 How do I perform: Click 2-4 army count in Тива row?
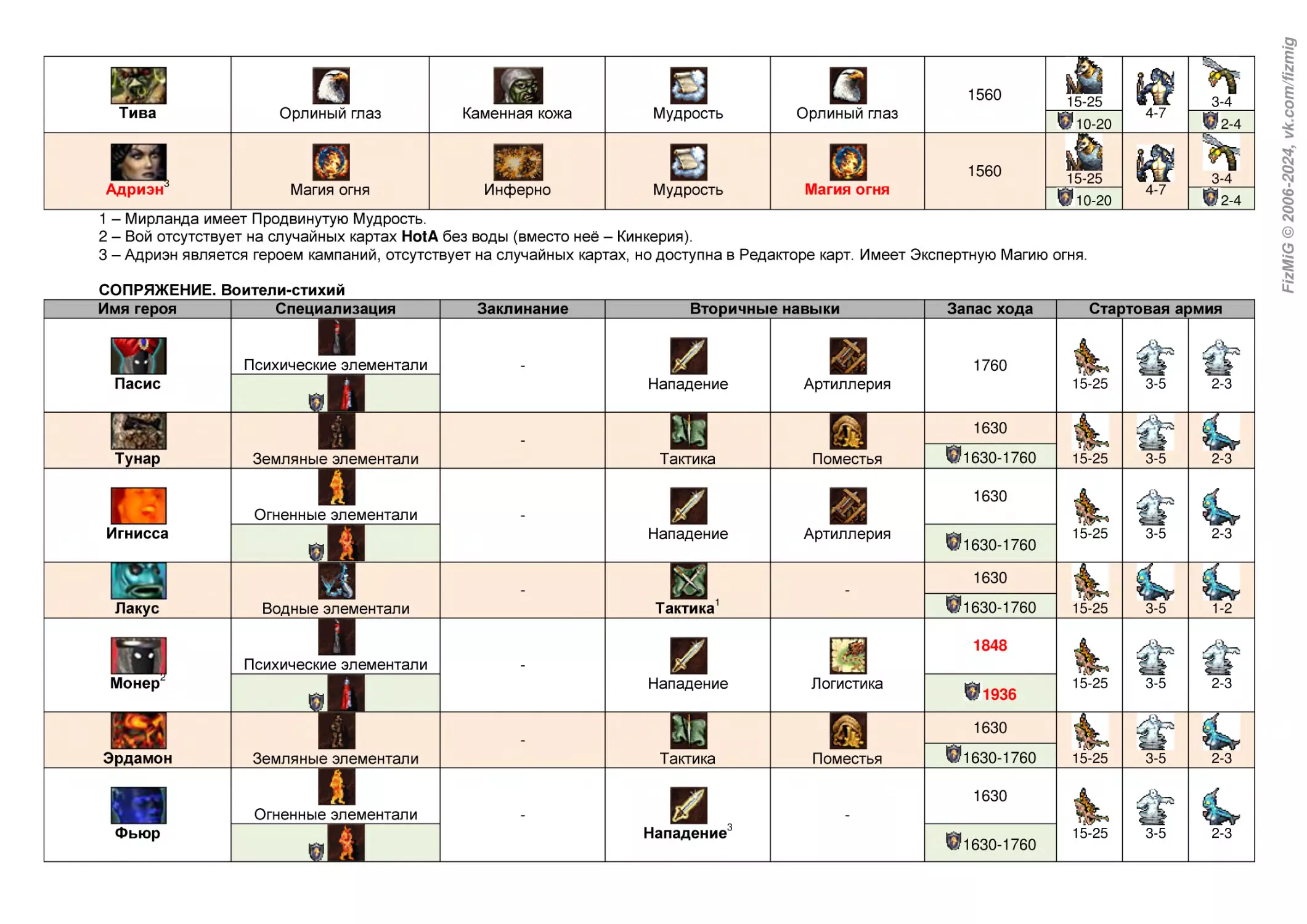(x=1231, y=124)
